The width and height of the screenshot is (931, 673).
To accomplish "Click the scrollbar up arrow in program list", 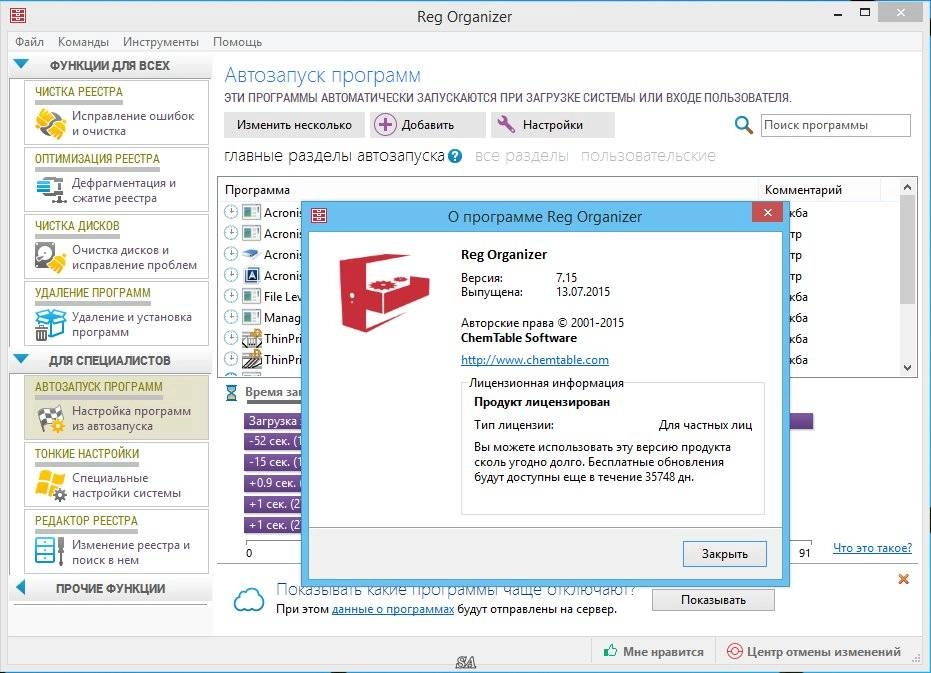I will pos(907,187).
